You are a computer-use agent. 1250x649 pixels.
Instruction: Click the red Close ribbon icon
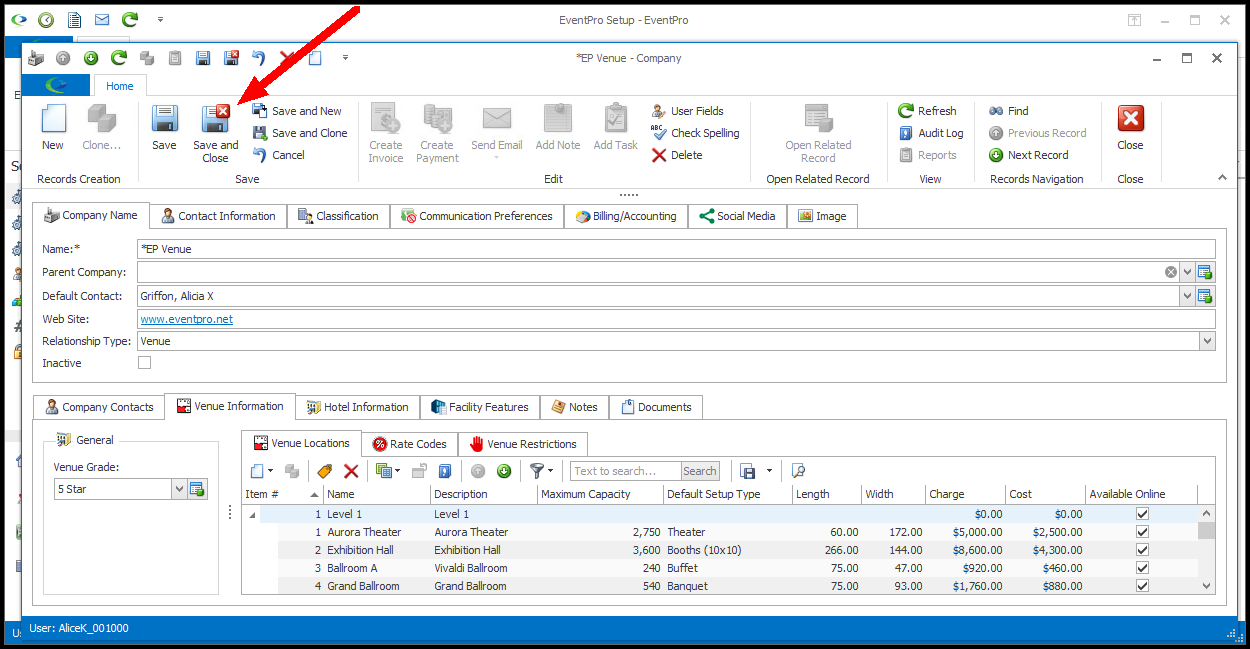point(1130,119)
